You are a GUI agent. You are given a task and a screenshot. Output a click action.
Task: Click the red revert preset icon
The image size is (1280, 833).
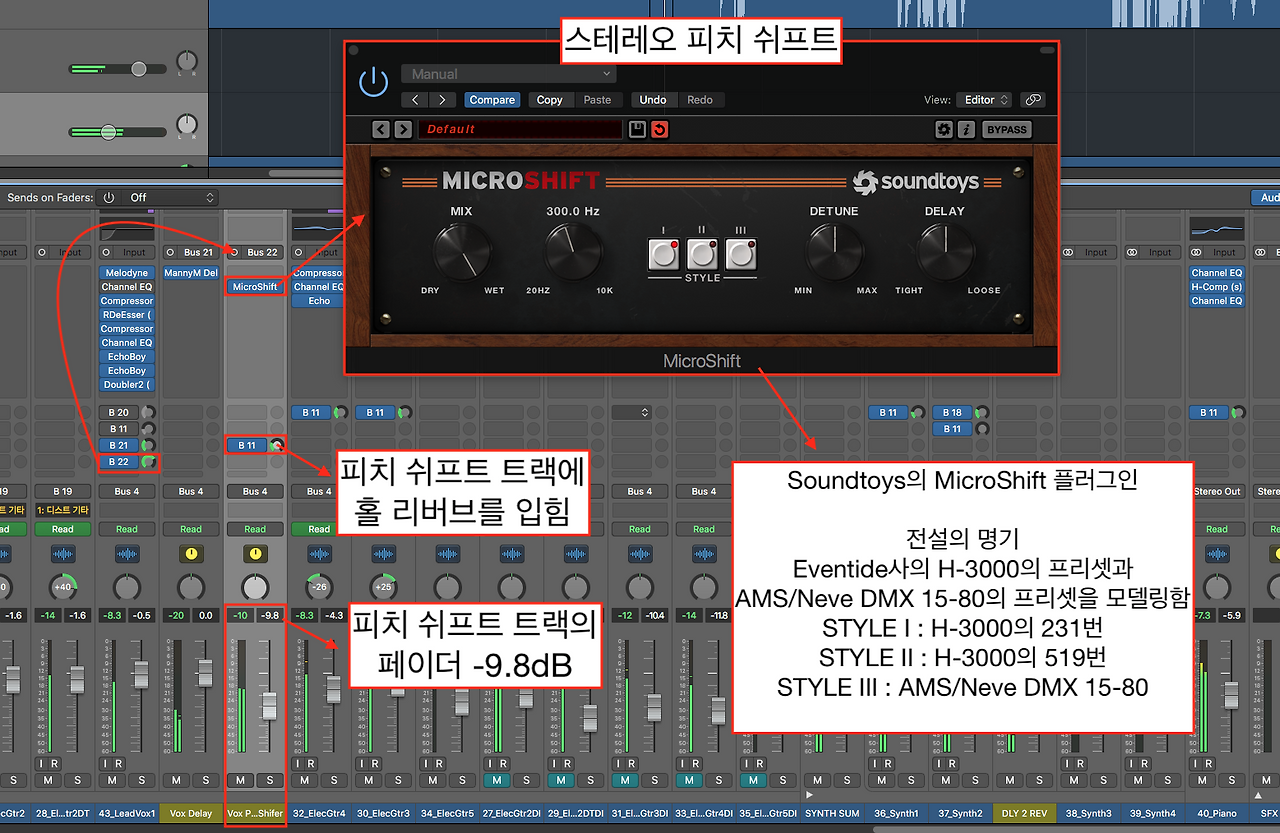click(659, 129)
